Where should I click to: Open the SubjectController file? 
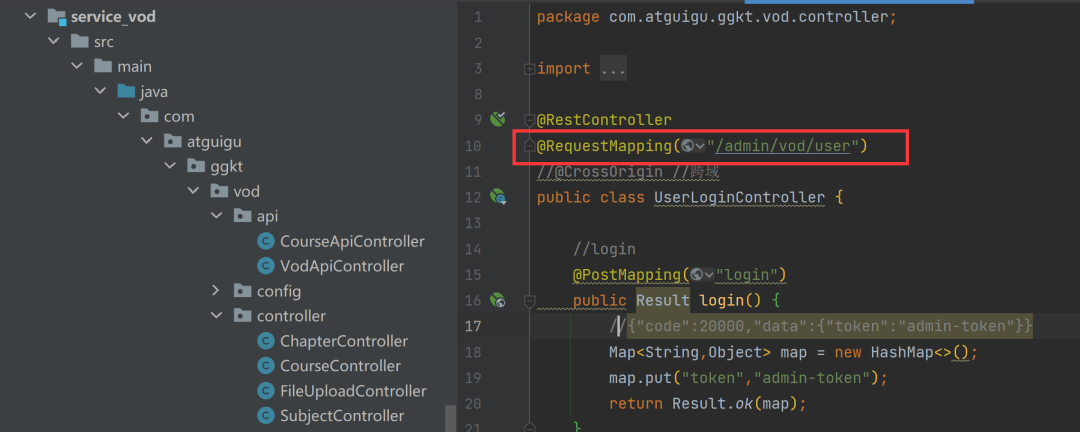tap(342, 416)
